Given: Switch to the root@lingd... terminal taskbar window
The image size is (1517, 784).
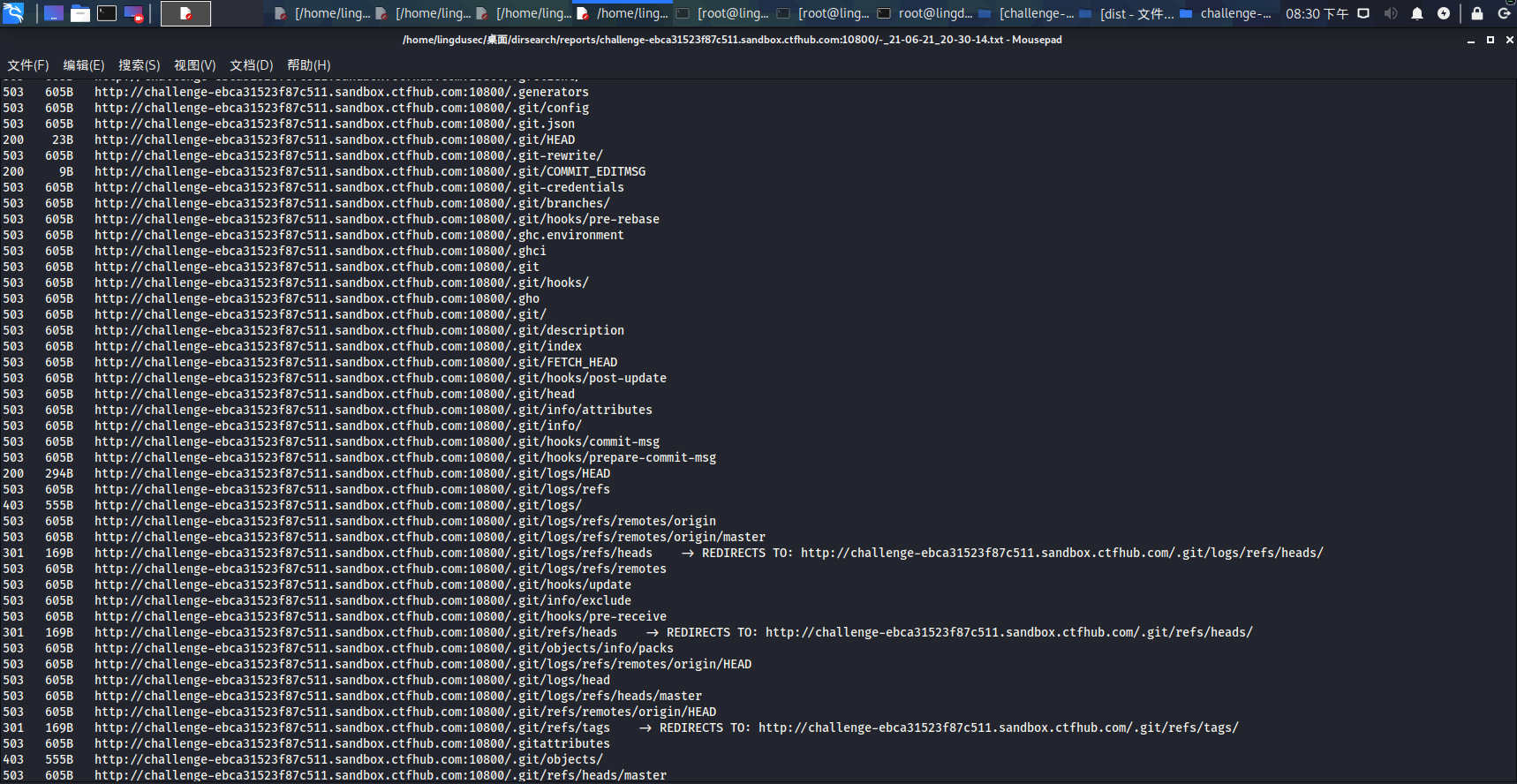Looking at the screenshot, I should [925, 13].
